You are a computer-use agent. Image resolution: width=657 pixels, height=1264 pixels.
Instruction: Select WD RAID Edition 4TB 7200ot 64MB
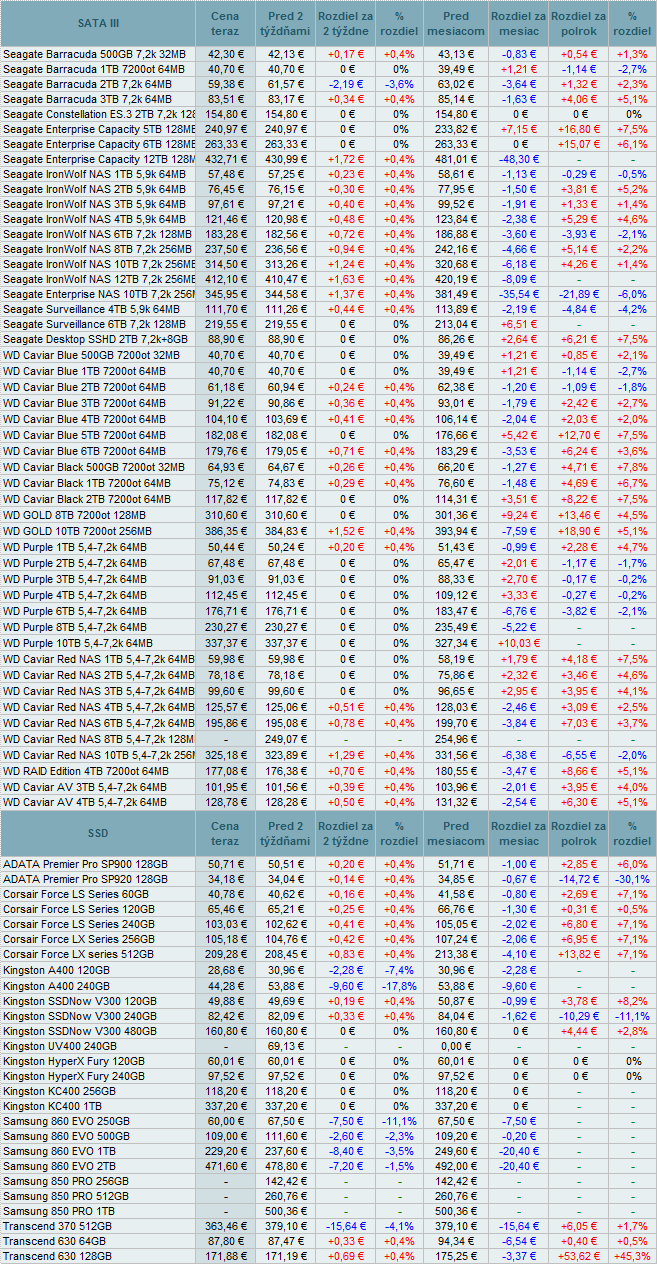click(x=88, y=771)
